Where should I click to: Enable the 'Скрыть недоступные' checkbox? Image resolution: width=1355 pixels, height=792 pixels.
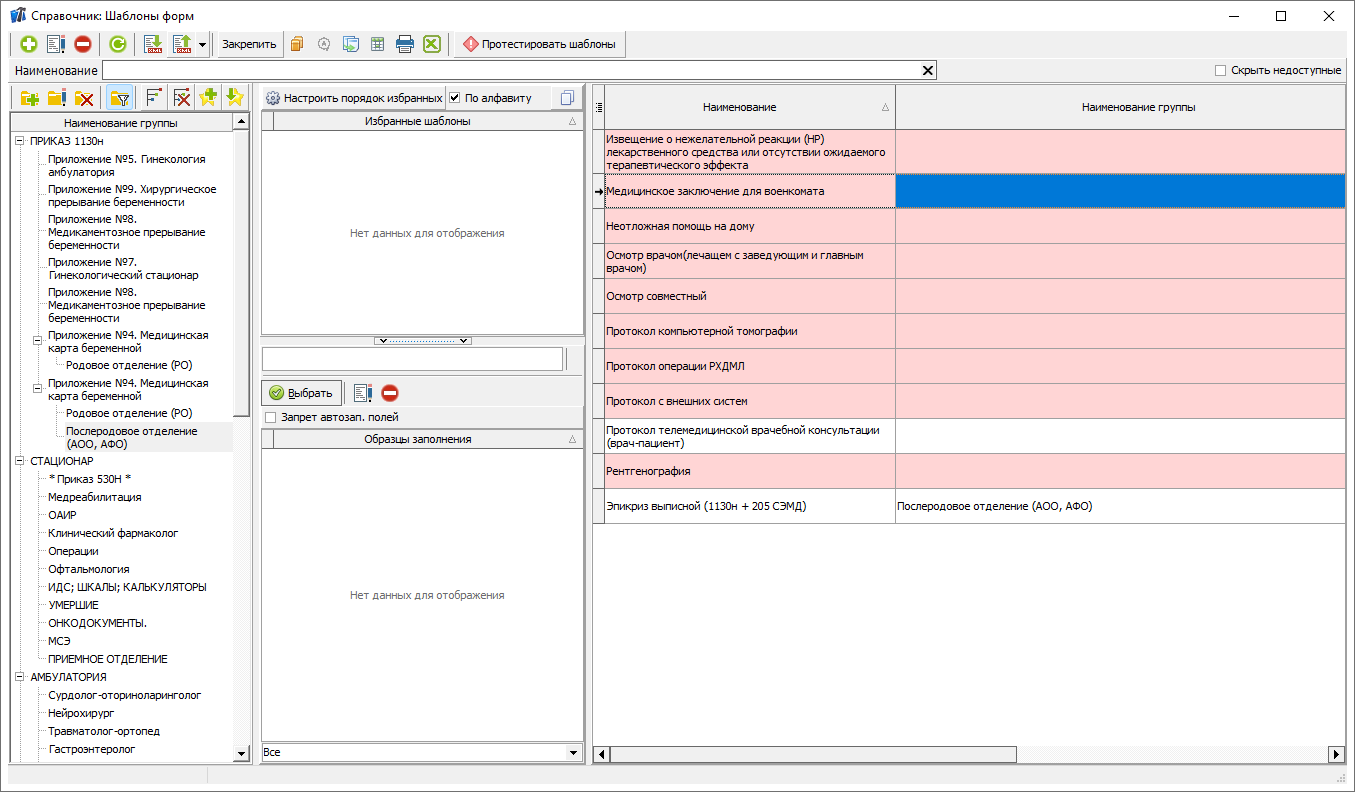[x=1220, y=70]
